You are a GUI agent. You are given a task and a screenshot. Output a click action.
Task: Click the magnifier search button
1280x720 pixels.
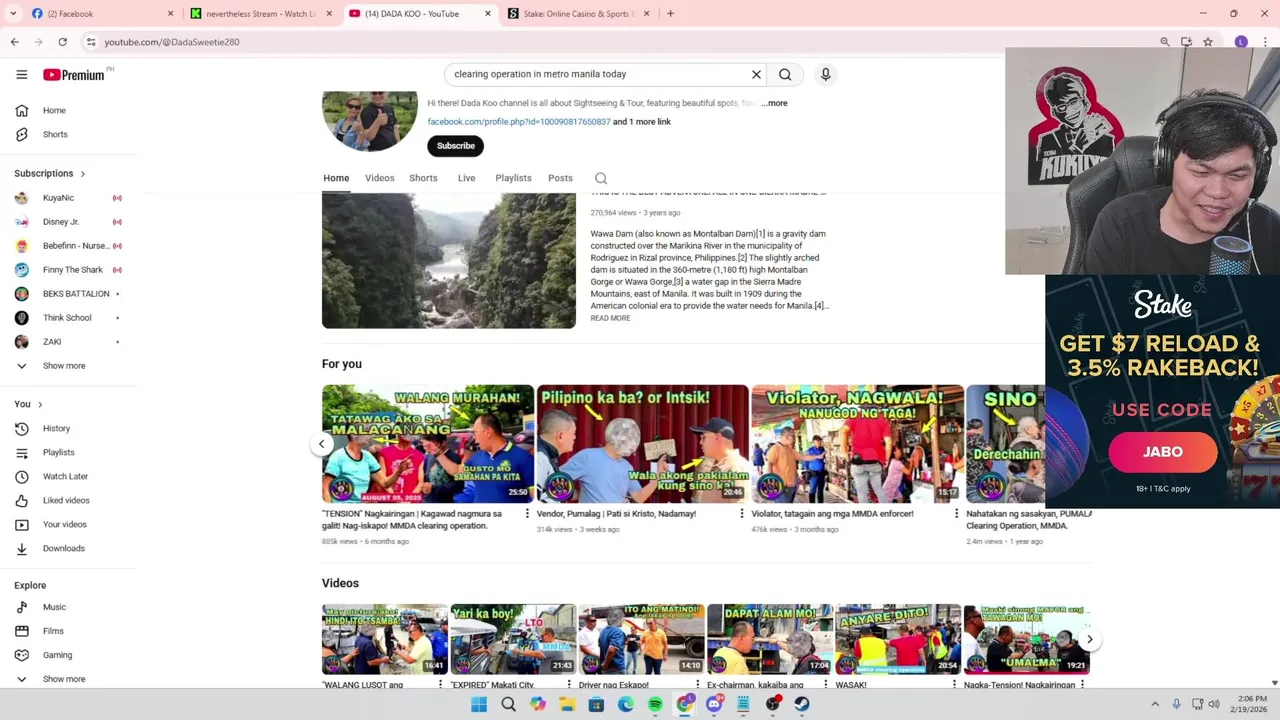[785, 74]
